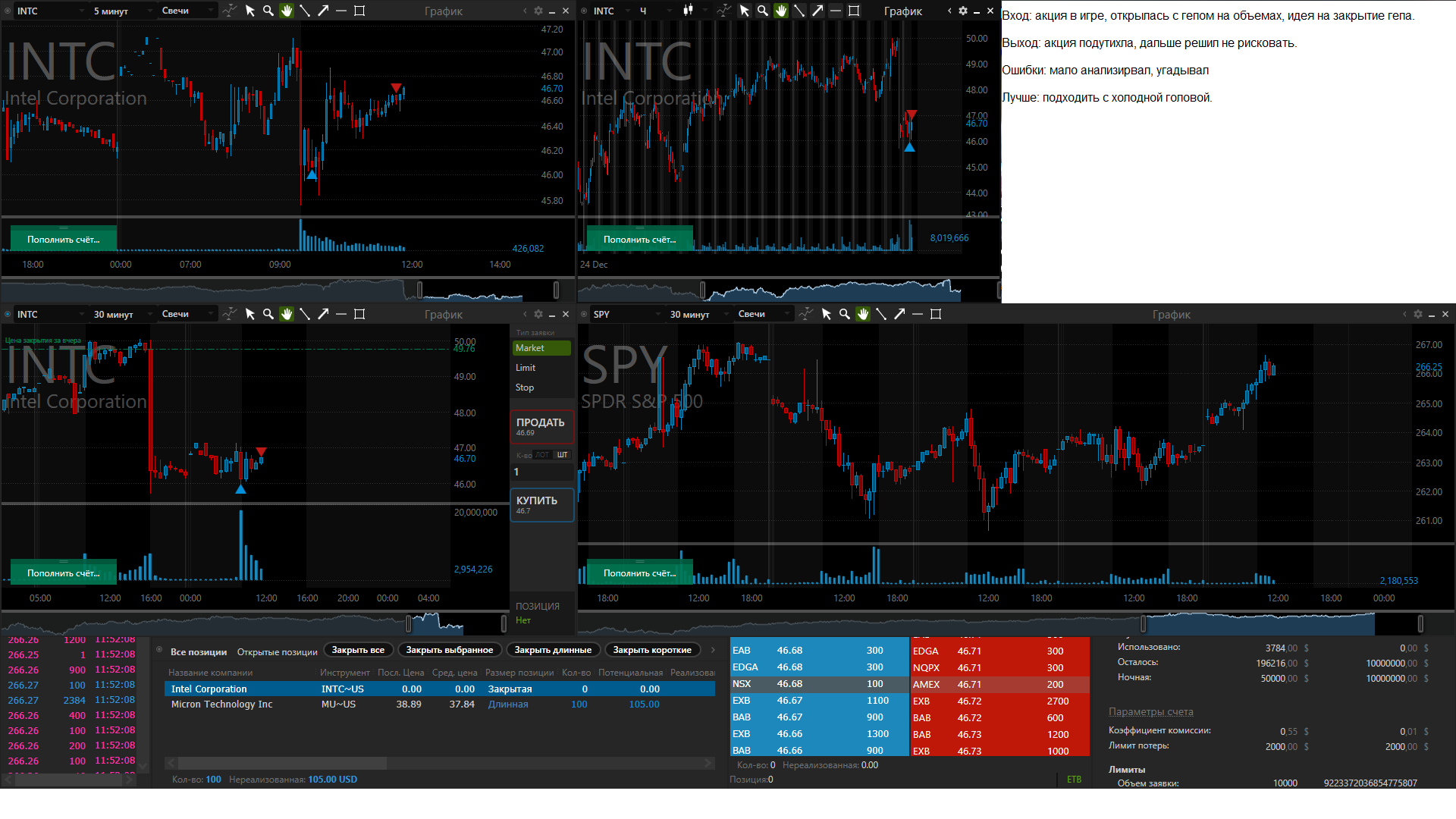Select Micron Technology Inc position row
The width and height of the screenshot is (1456, 819).
(x=440, y=704)
